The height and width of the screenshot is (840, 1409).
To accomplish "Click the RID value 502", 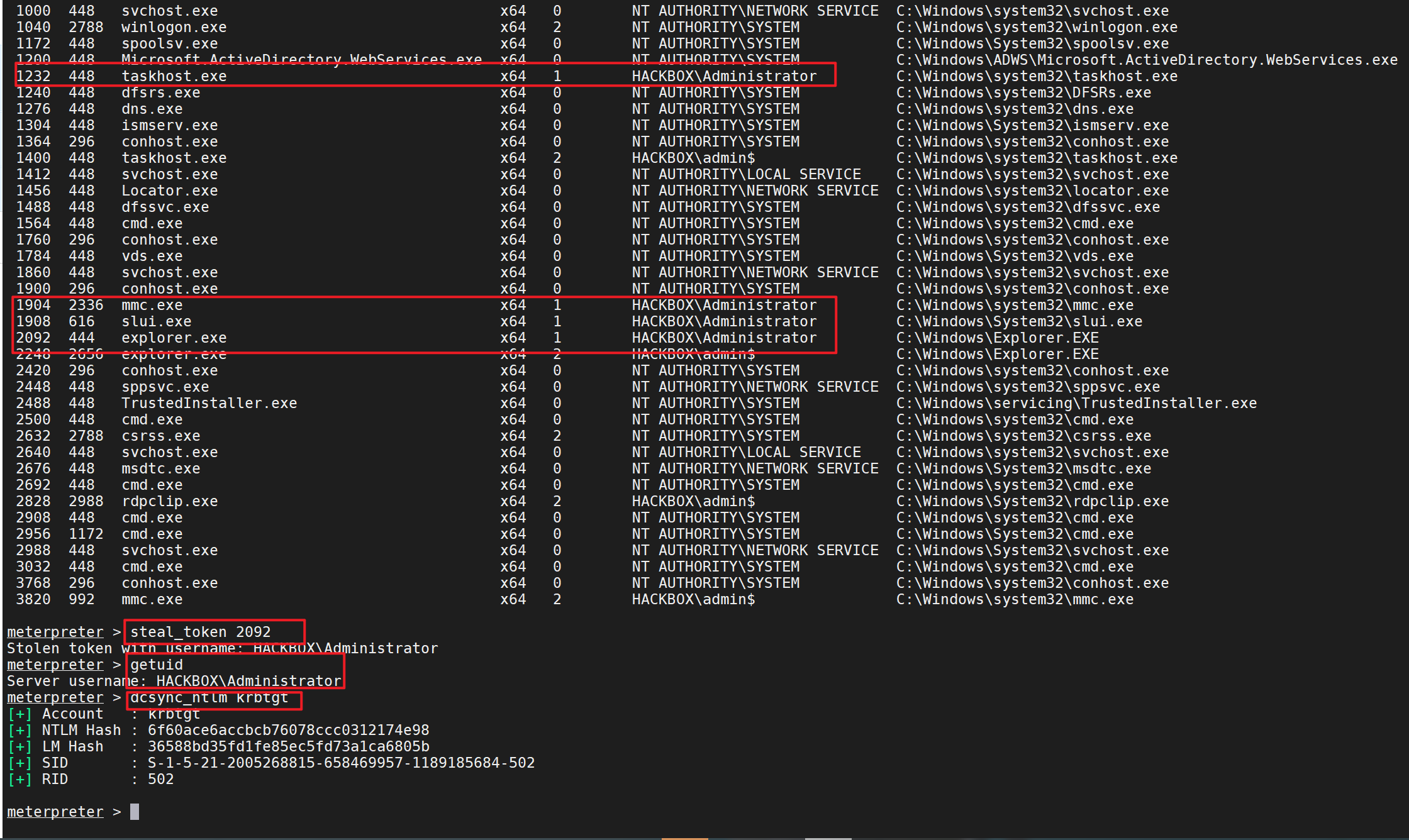I will click(160, 779).
